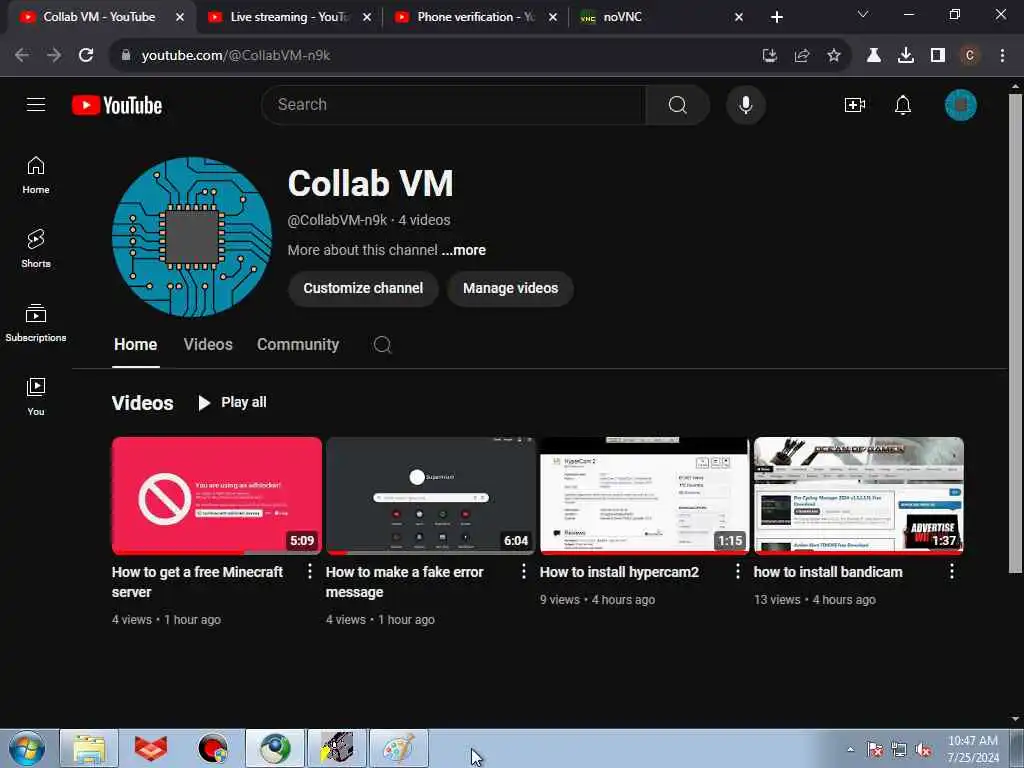Open Chrome tab search chevron
This screenshot has height=768, width=1024.
point(863,15)
